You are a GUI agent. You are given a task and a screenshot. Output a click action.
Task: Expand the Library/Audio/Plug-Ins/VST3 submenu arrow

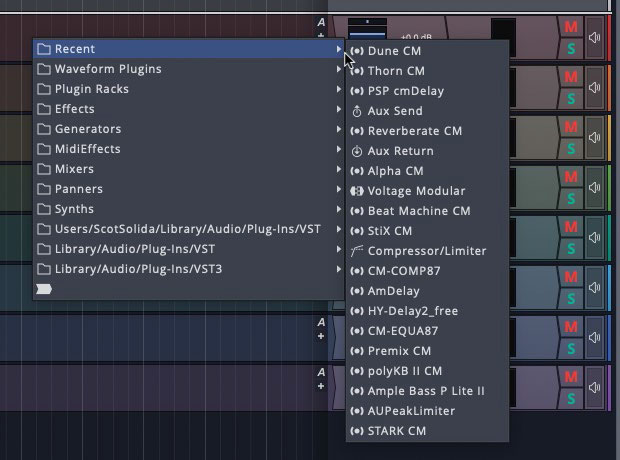pyautogui.click(x=338, y=269)
